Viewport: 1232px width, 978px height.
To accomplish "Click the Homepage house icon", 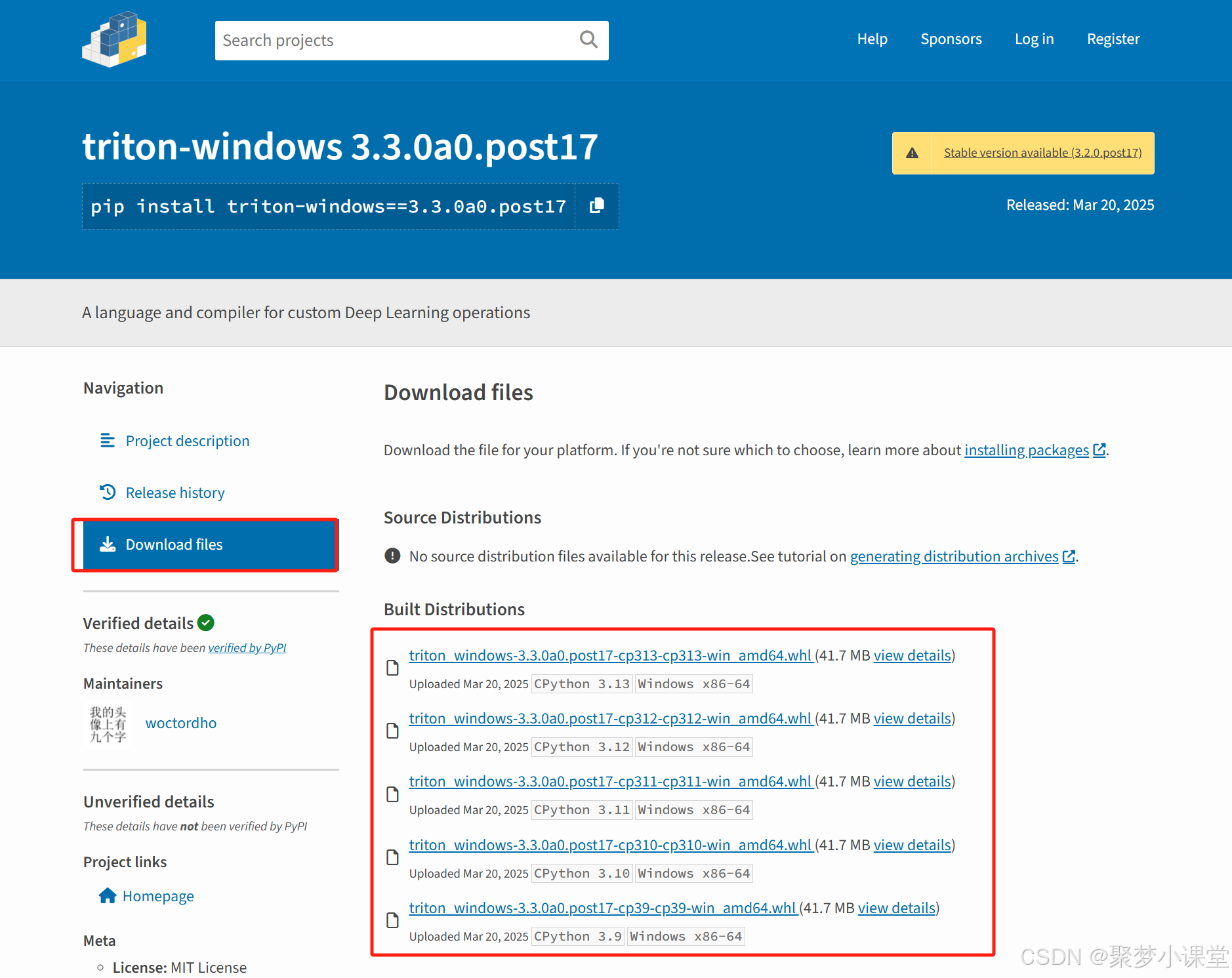I will pos(108,895).
